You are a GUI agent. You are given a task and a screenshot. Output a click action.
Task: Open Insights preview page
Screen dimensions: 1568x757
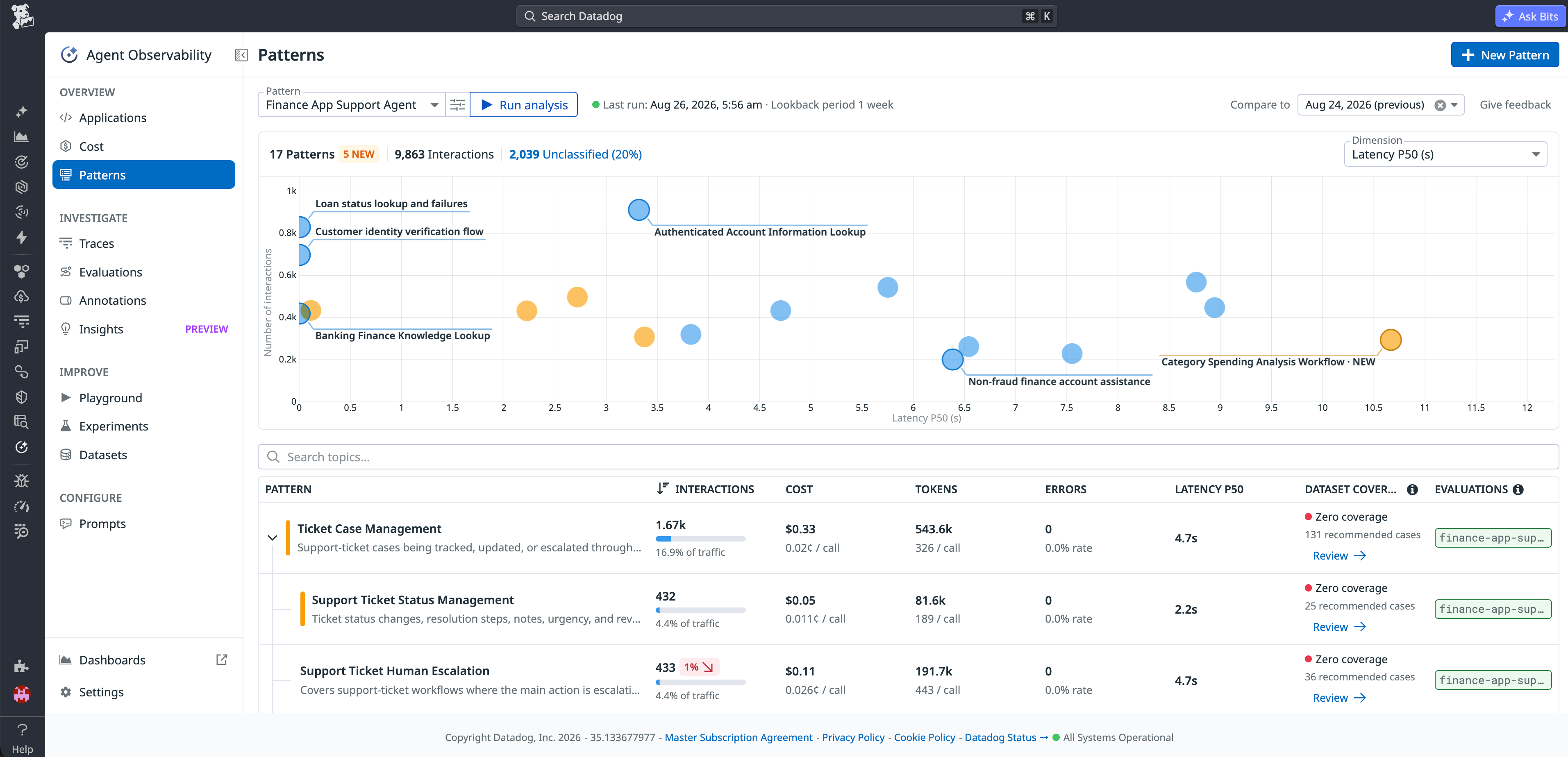pyautogui.click(x=101, y=329)
